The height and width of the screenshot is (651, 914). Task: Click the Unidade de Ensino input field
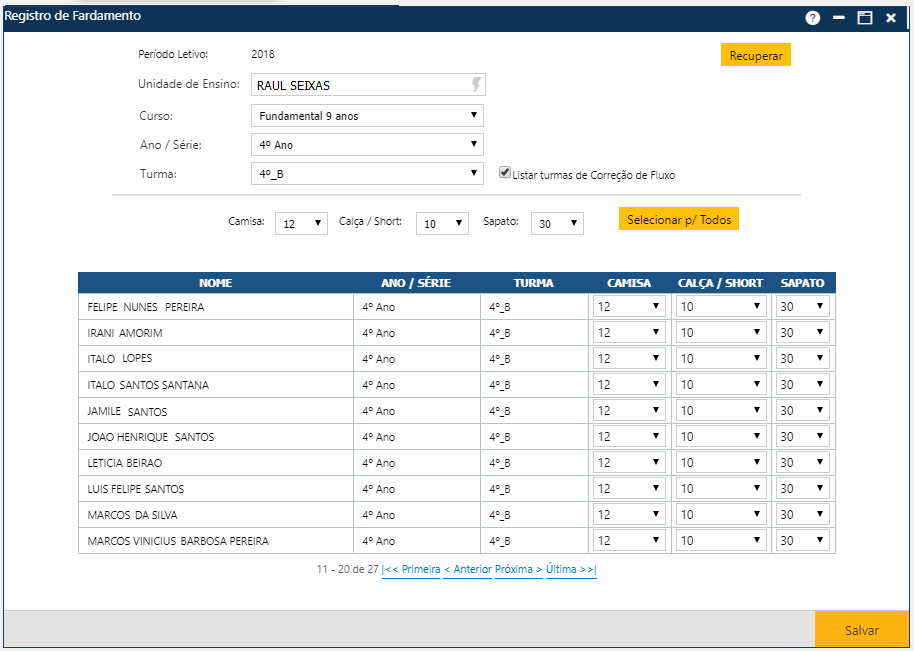[360, 86]
